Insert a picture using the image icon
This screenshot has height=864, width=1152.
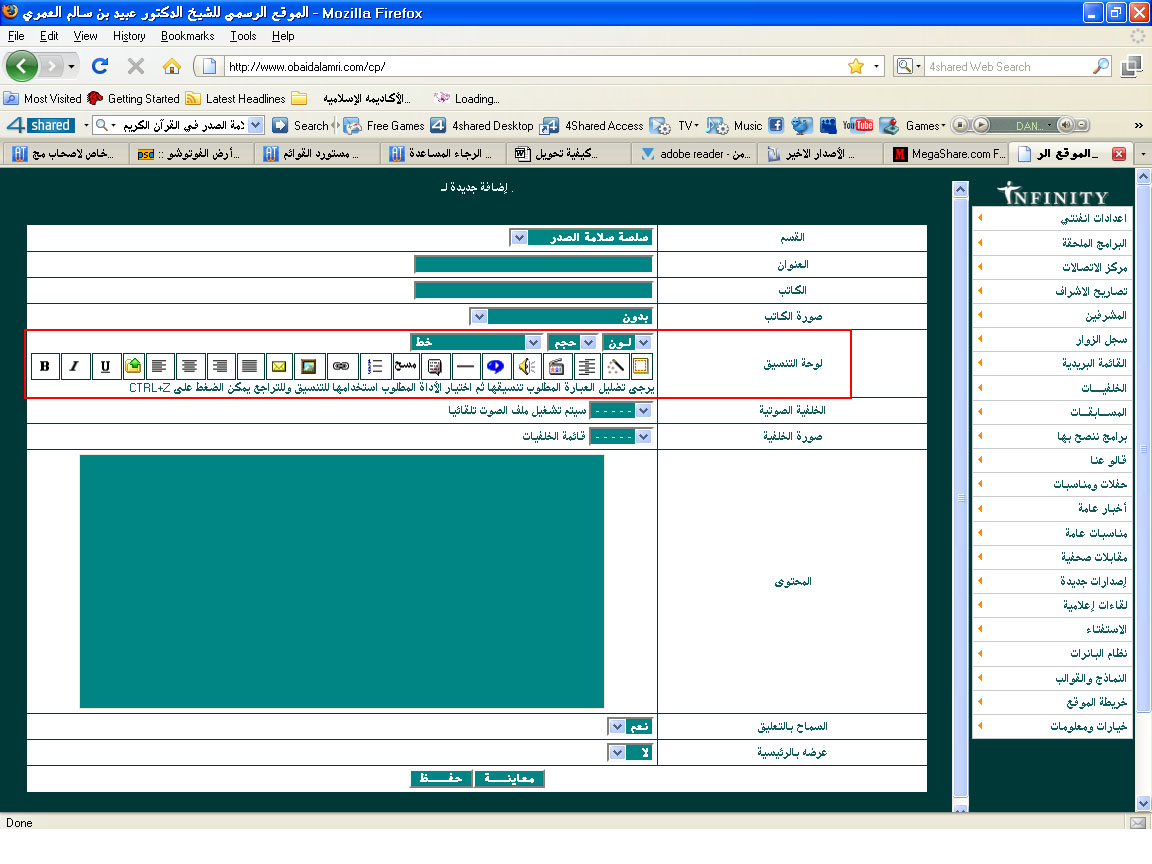point(309,366)
